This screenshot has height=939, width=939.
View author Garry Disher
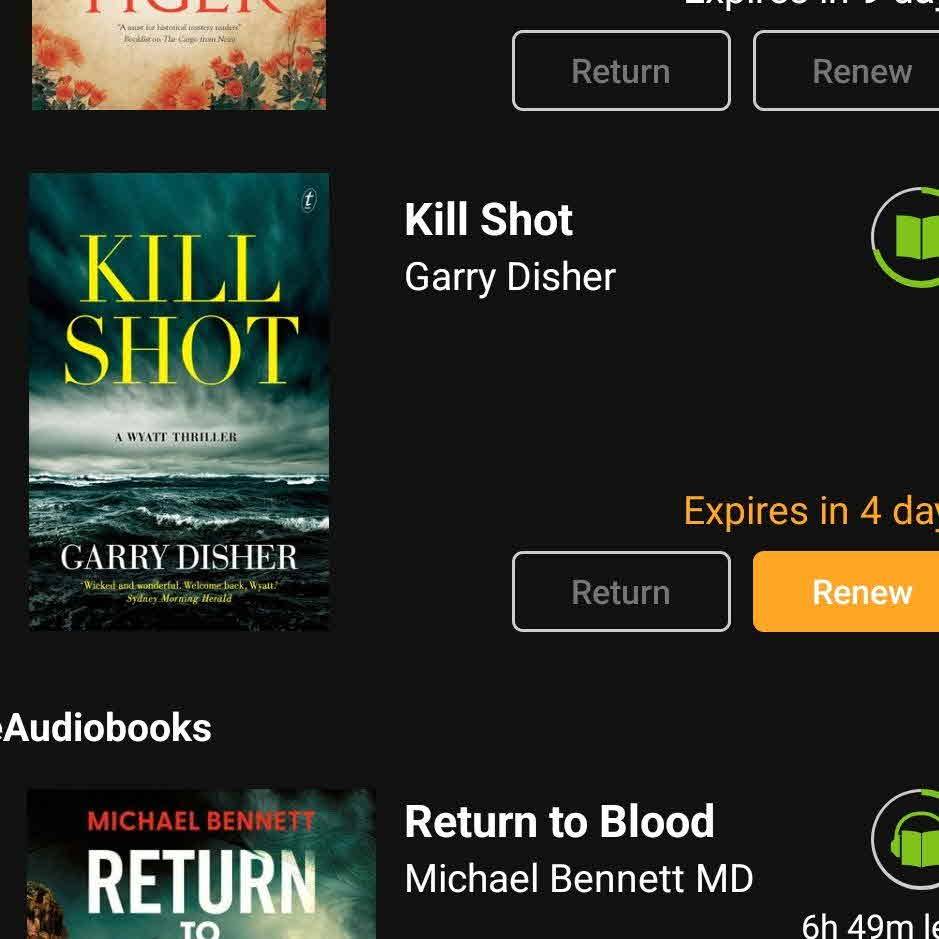(510, 277)
